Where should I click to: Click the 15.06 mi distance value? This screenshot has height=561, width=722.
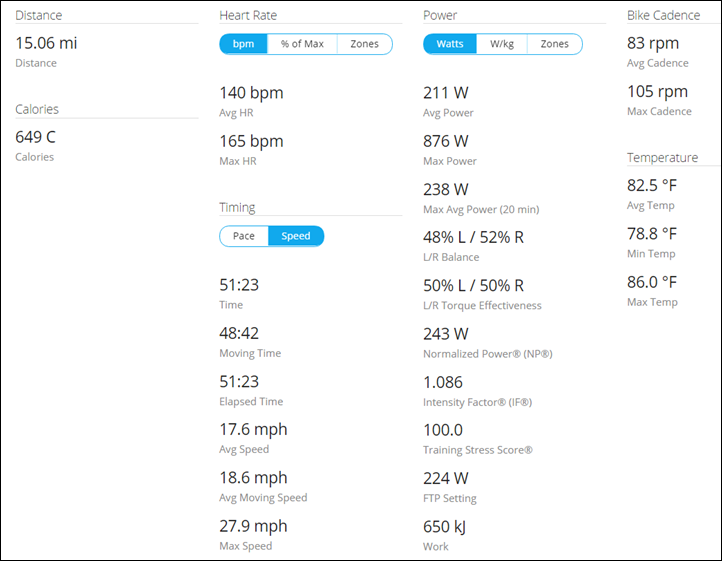tap(47, 42)
